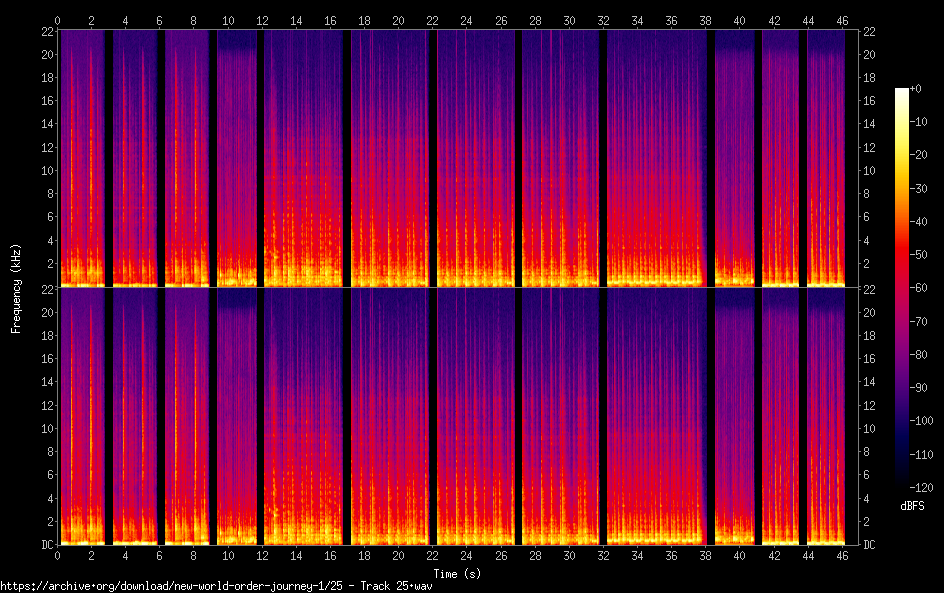Click the "DC" label at bottom right
The image size is (944, 593).
click(870, 545)
